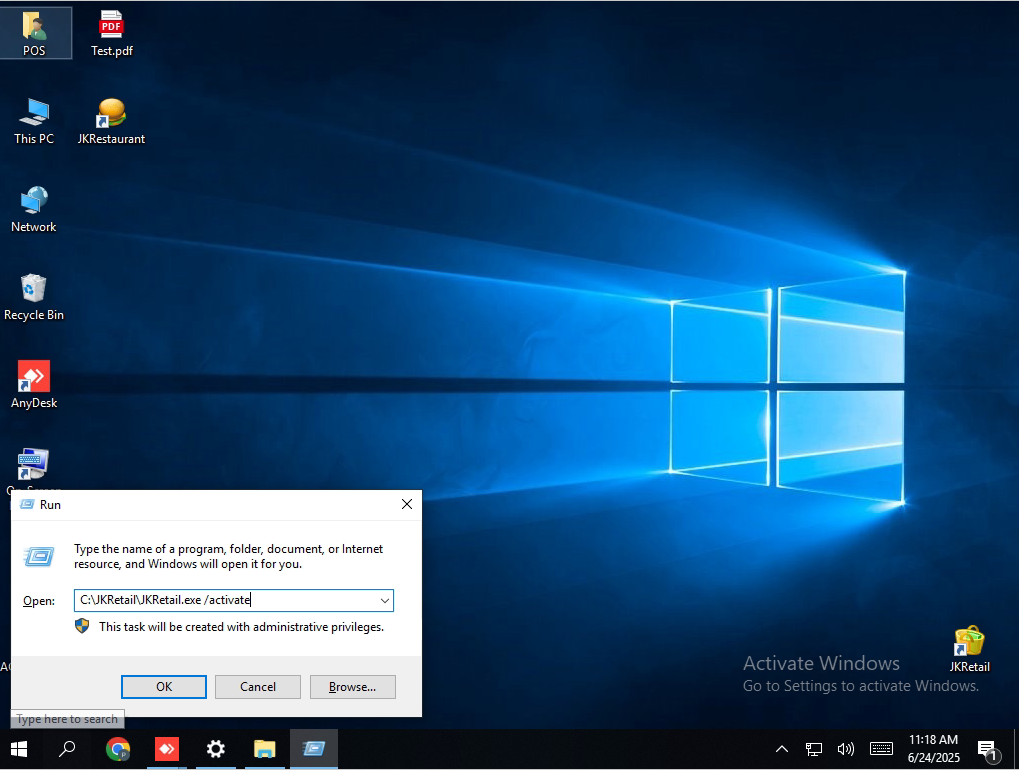Open the Action Center notifications icon

[x=988, y=750]
